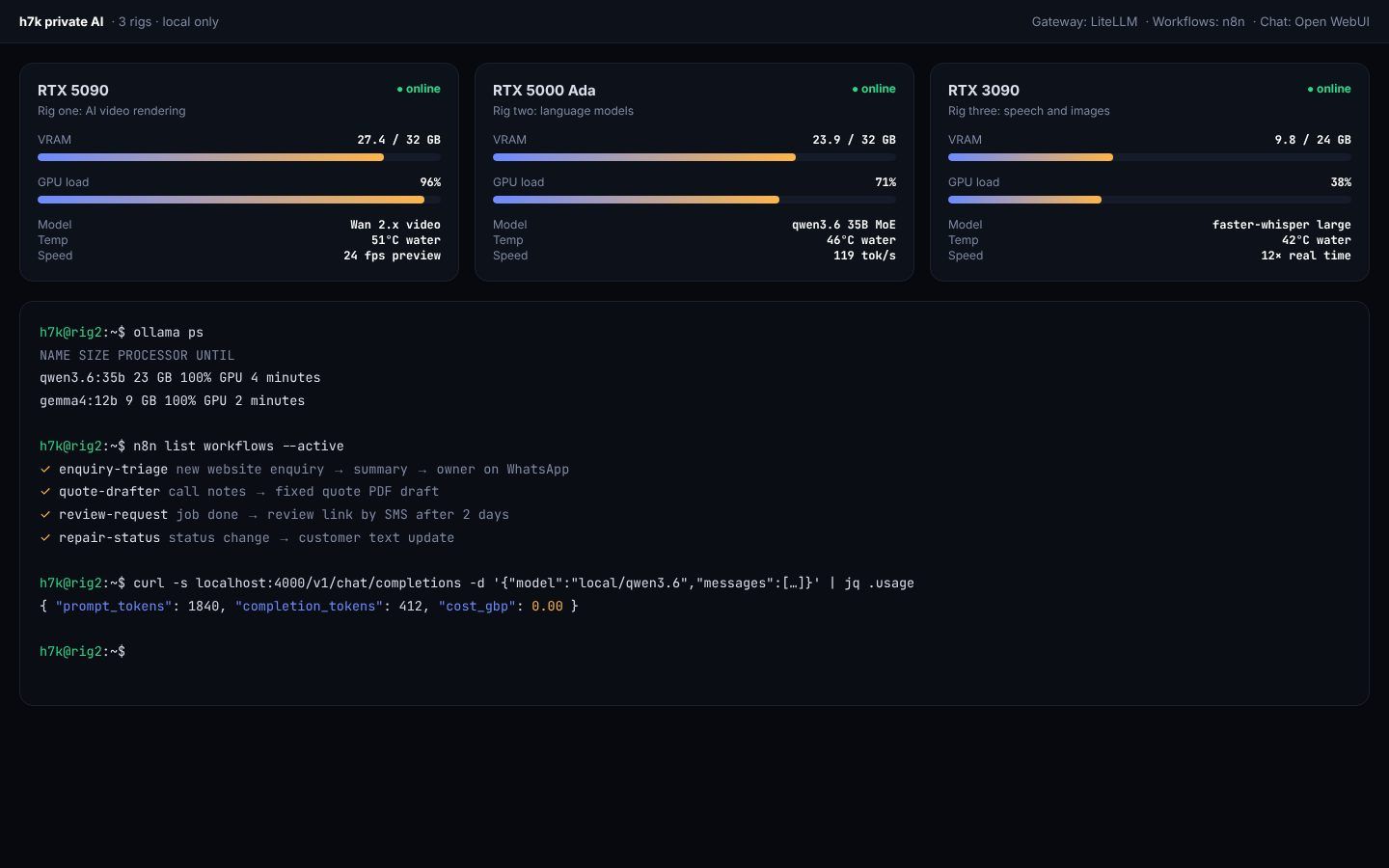The width and height of the screenshot is (1389, 868).
Task: Open the Gateway: LiteLLM header link
Action: pos(1084,21)
